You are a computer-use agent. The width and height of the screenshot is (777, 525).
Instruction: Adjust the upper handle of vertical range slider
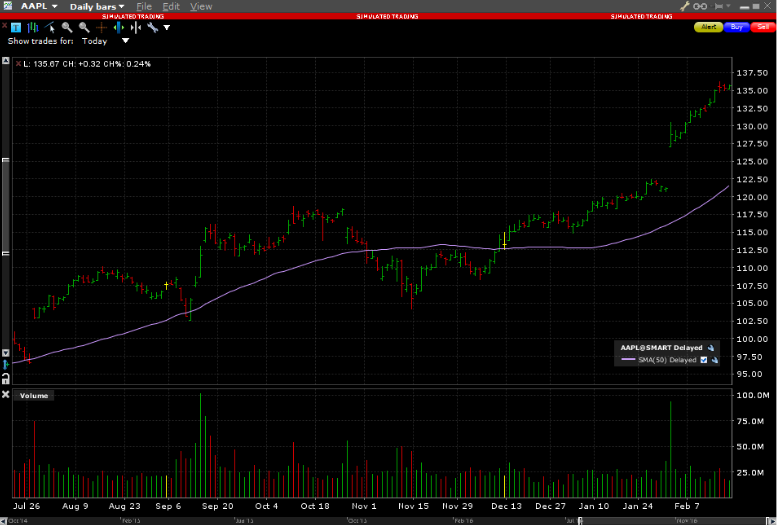(5, 160)
